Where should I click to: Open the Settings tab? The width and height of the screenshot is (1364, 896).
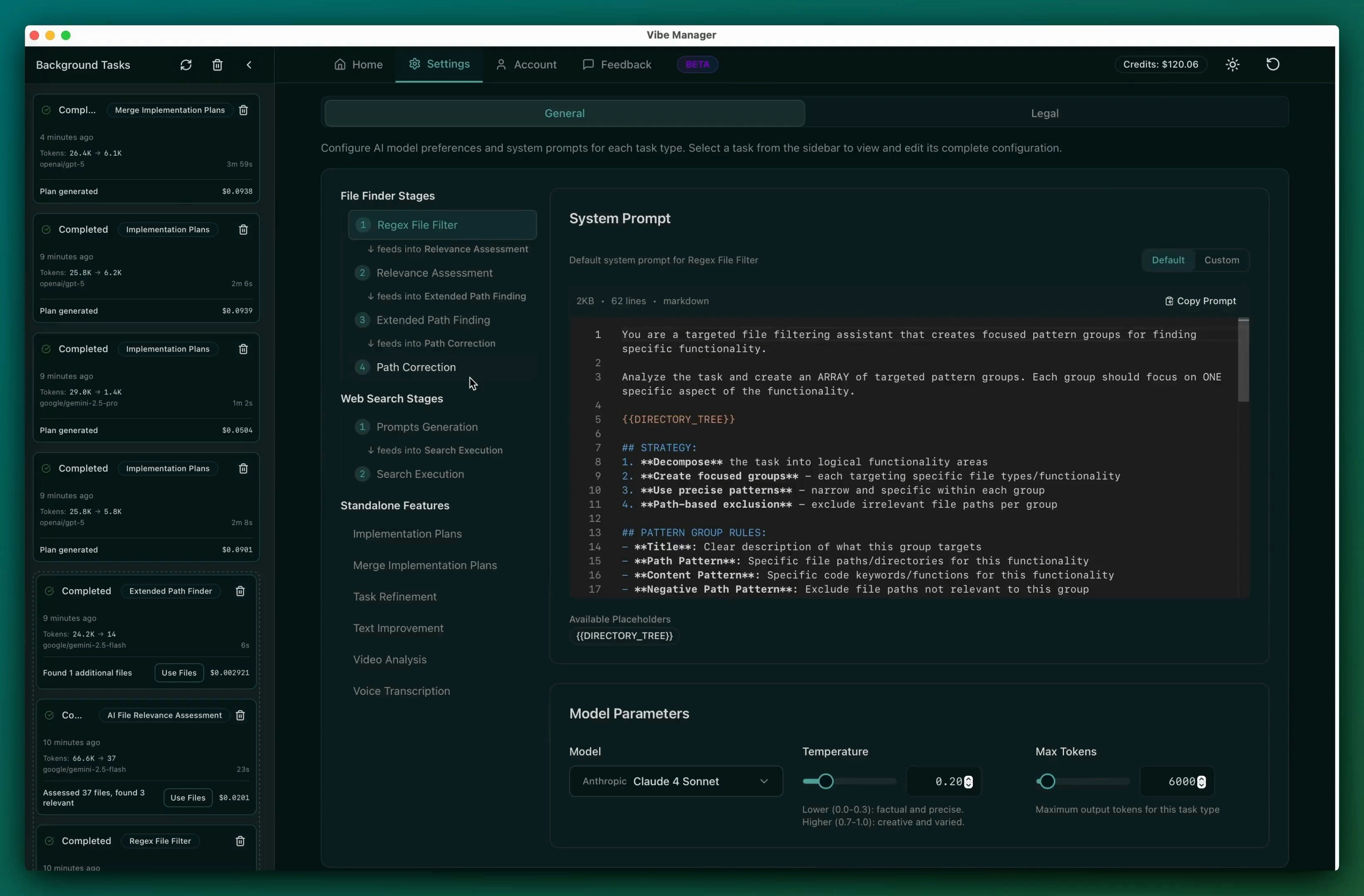point(439,63)
